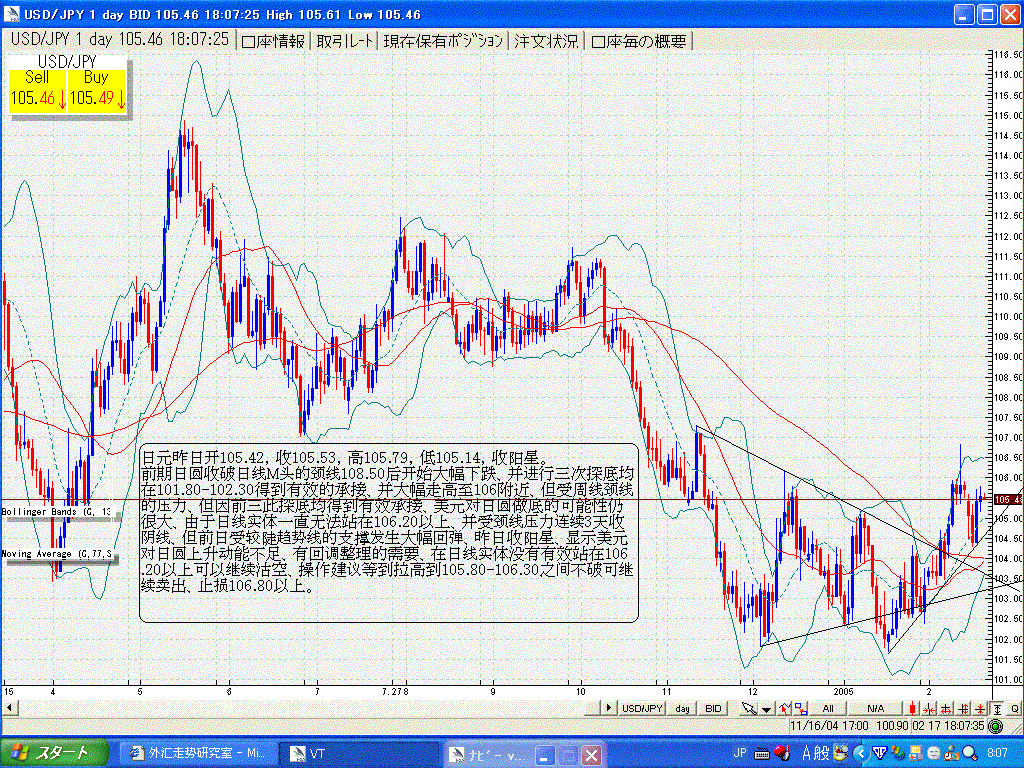This screenshot has width=1024, height=768.
Task: Switch to the USD/JPY 1 day chart tab
Action: tap(120, 40)
